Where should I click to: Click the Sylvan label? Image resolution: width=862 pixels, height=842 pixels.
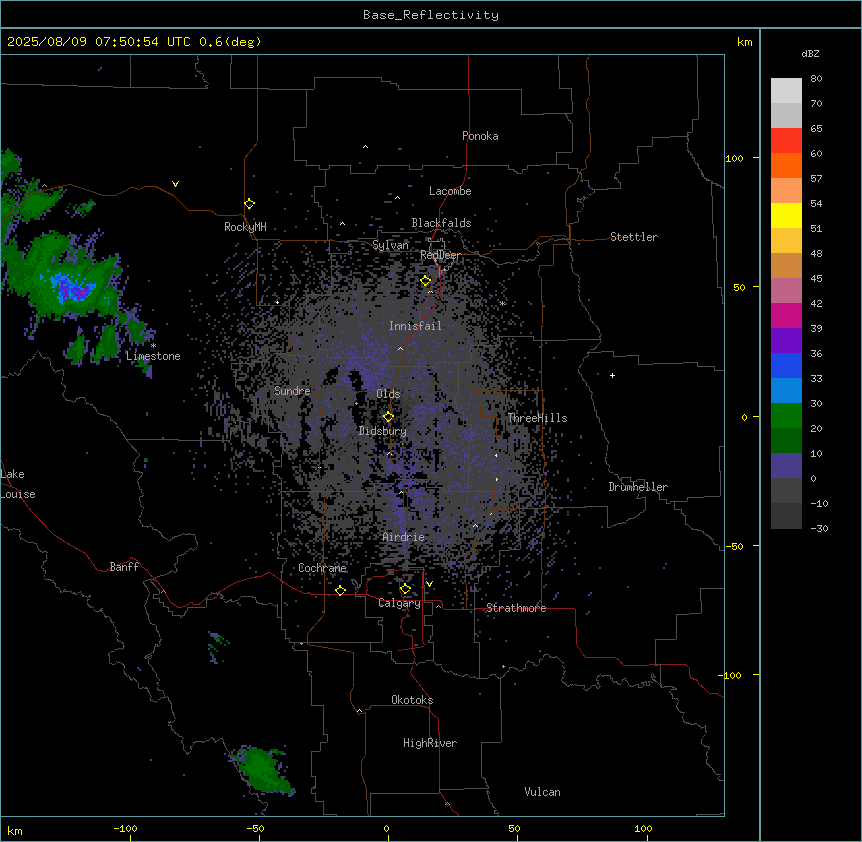(390, 245)
